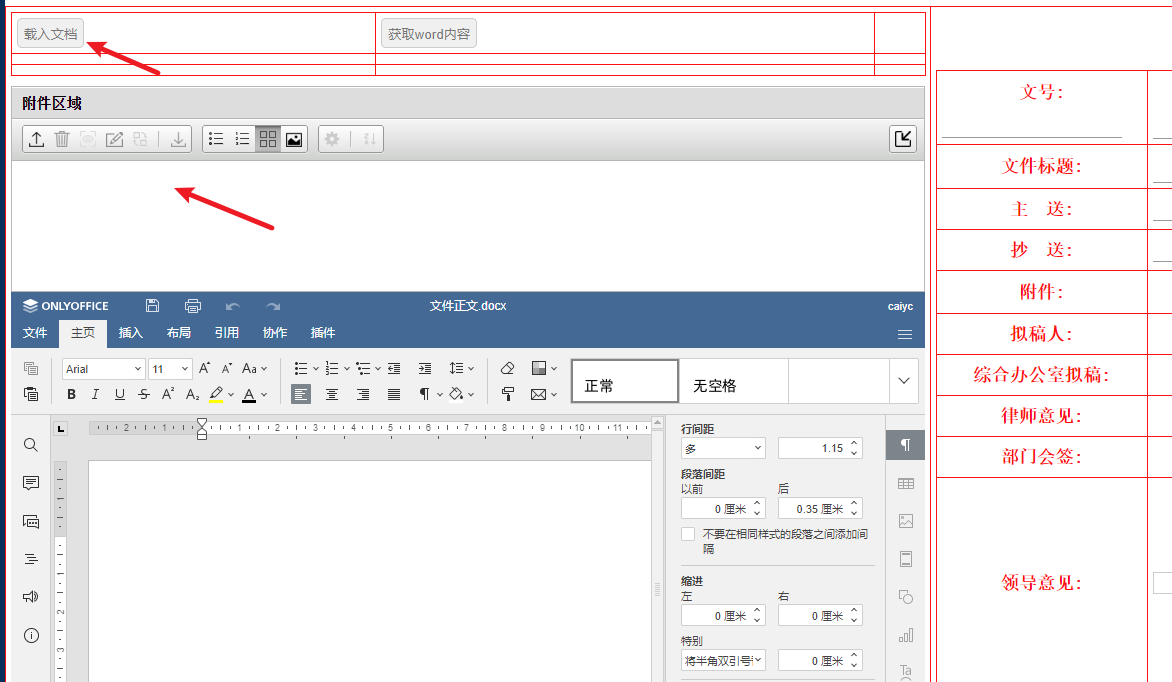The width and height of the screenshot is (1172, 682).
Task: Decrease paragraph indent
Action: click(x=394, y=368)
